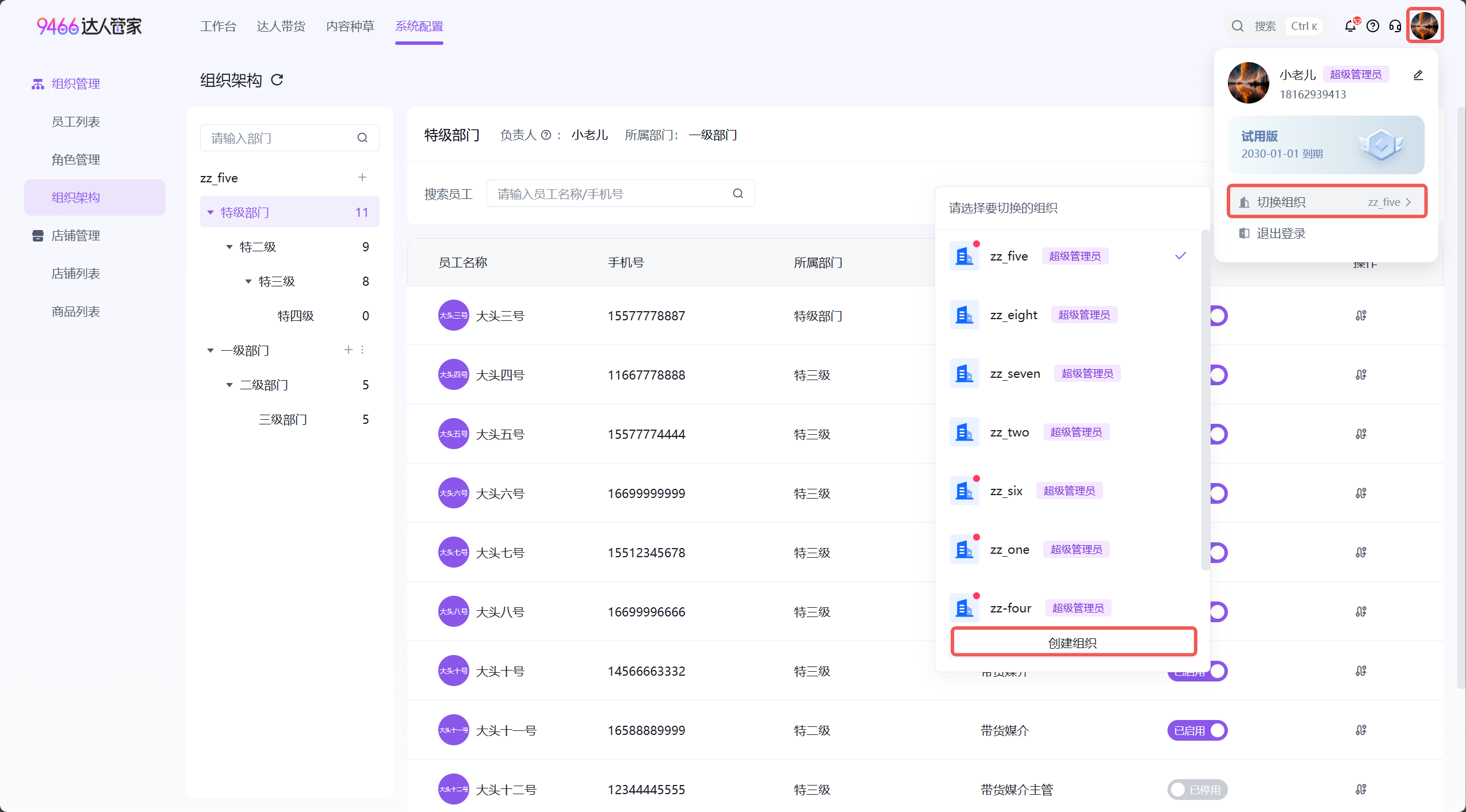Click the 试用版 plan card
The width and height of the screenshot is (1466, 812).
(x=1326, y=145)
